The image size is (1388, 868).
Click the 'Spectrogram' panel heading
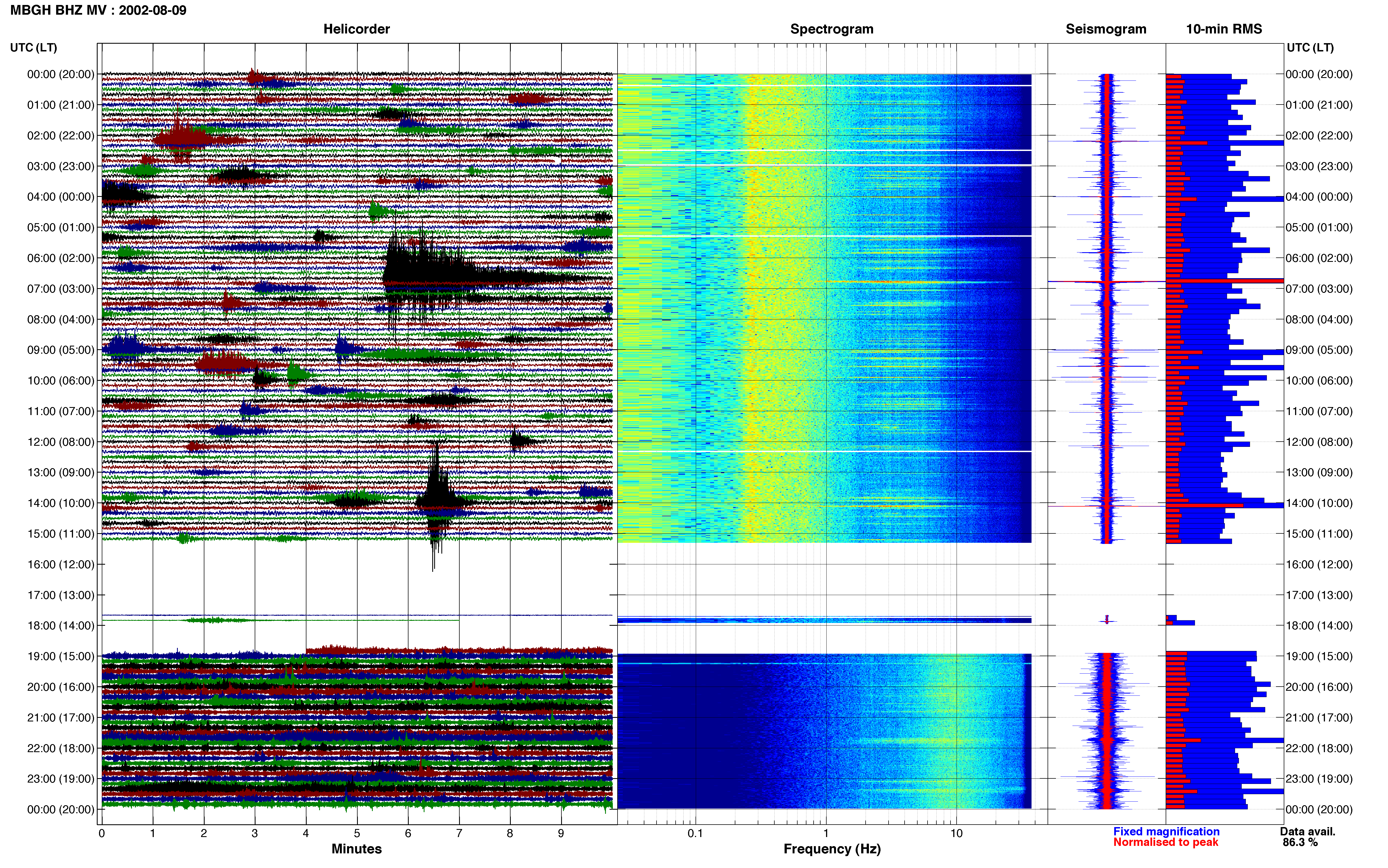tap(832, 29)
